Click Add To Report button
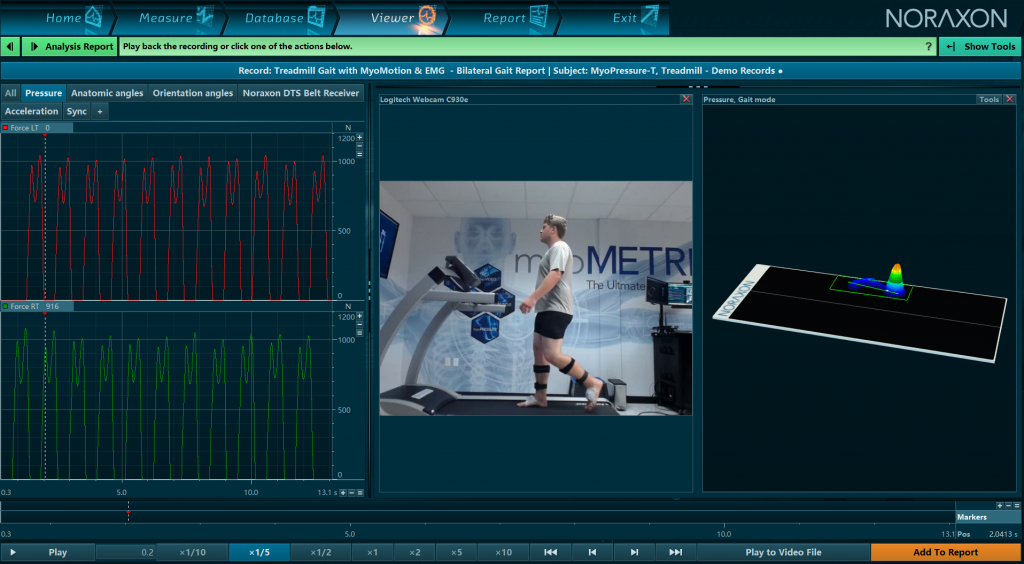The image size is (1024, 564). pyautogui.click(x=946, y=552)
